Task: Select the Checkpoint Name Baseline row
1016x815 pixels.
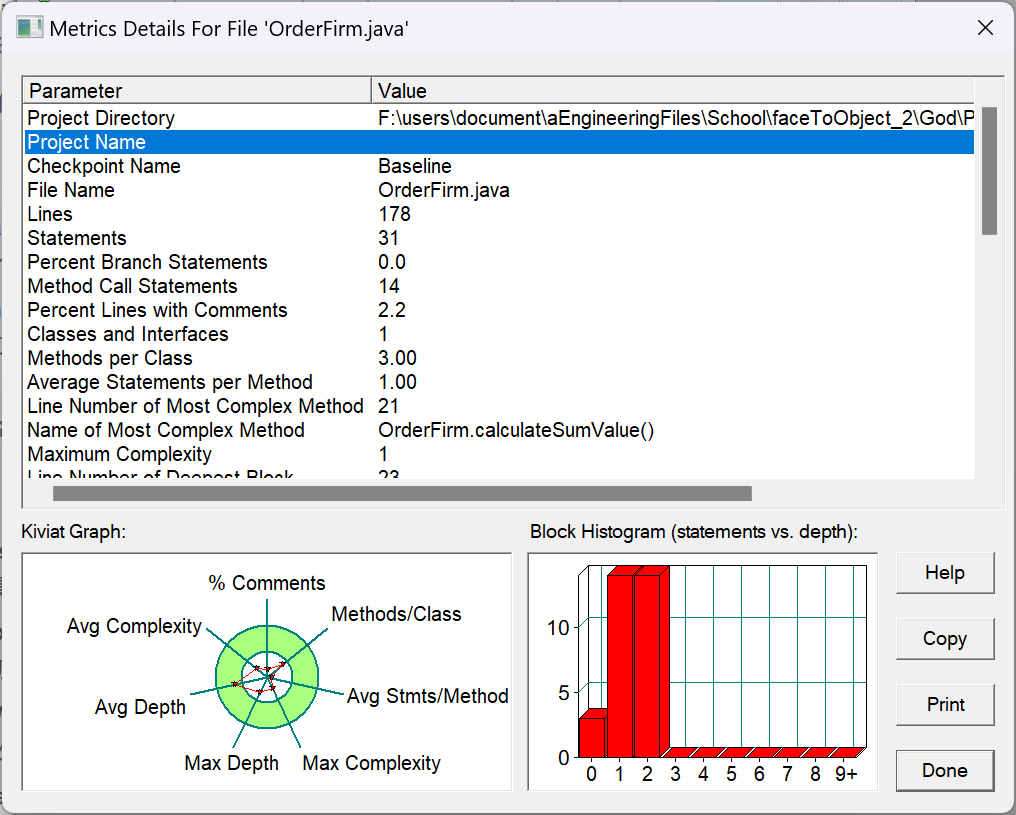Action: tap(499, 166)
